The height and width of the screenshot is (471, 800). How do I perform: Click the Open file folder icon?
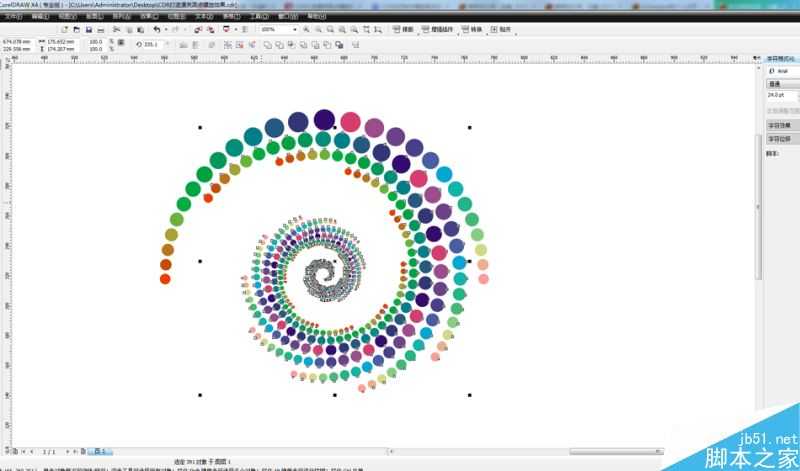tap(77, 30)
